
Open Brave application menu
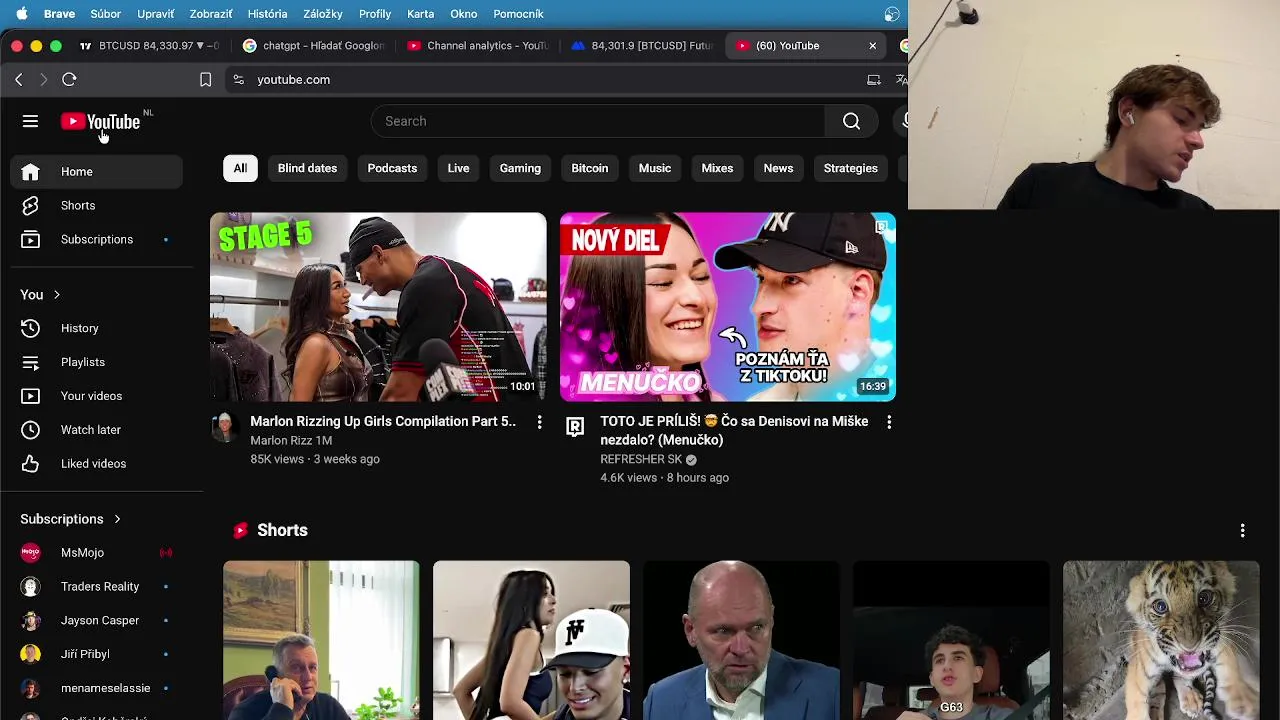[59, 14]
